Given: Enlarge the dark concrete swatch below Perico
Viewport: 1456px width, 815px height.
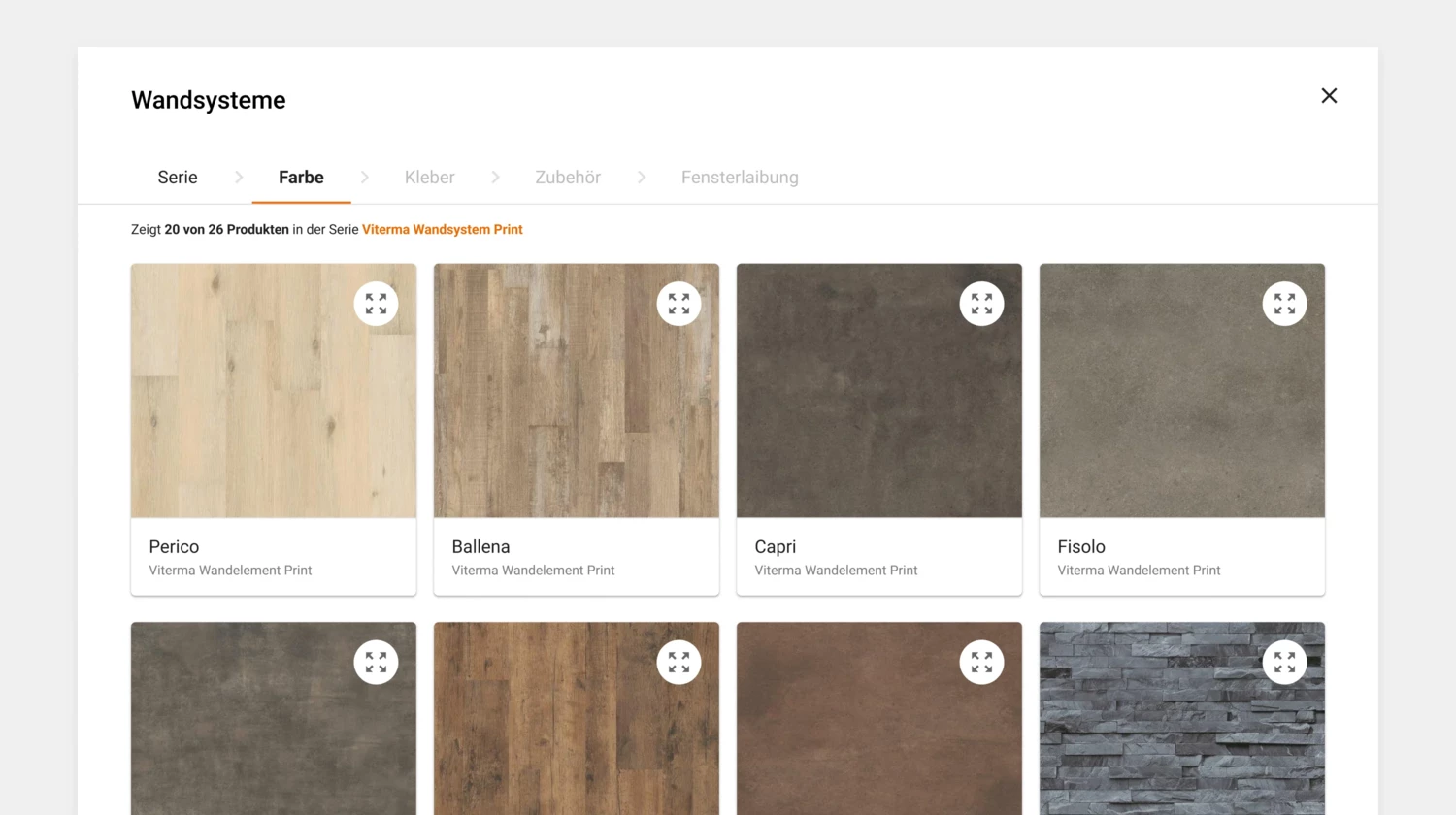Looking at the screenshot, I should click(376, 662).
